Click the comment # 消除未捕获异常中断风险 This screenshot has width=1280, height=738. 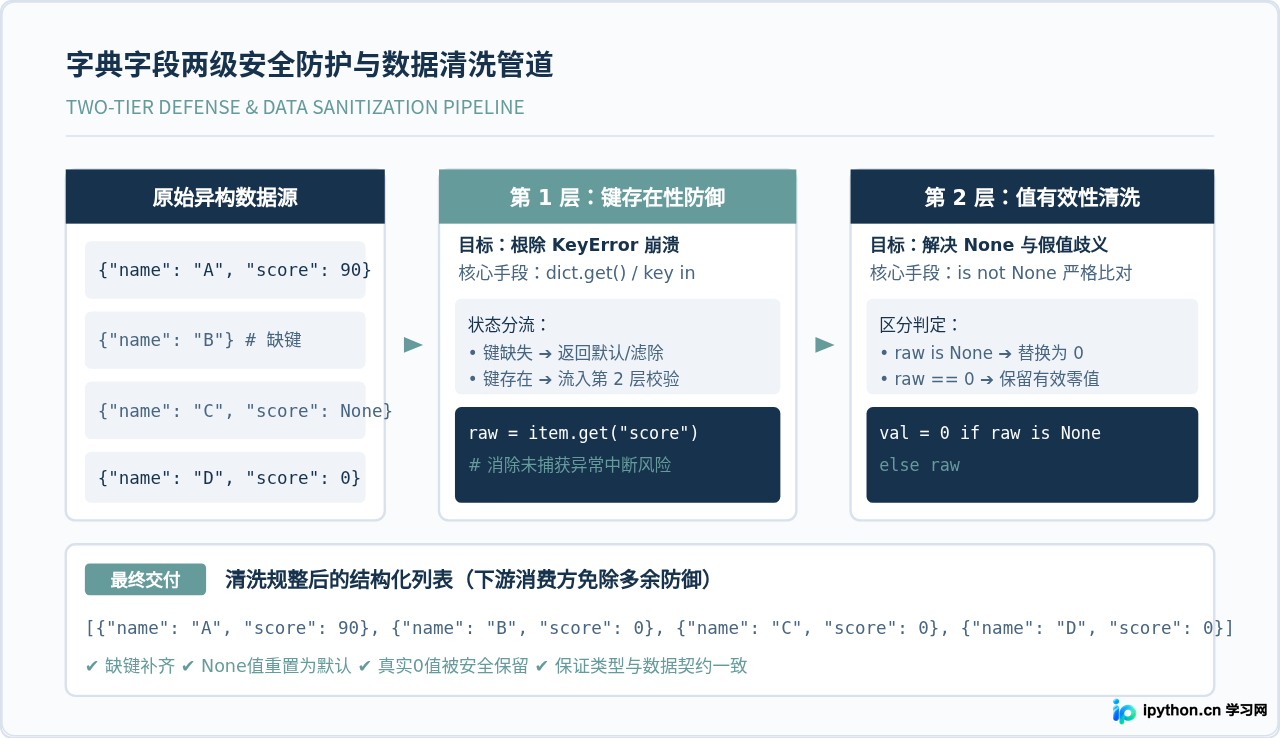570,465
